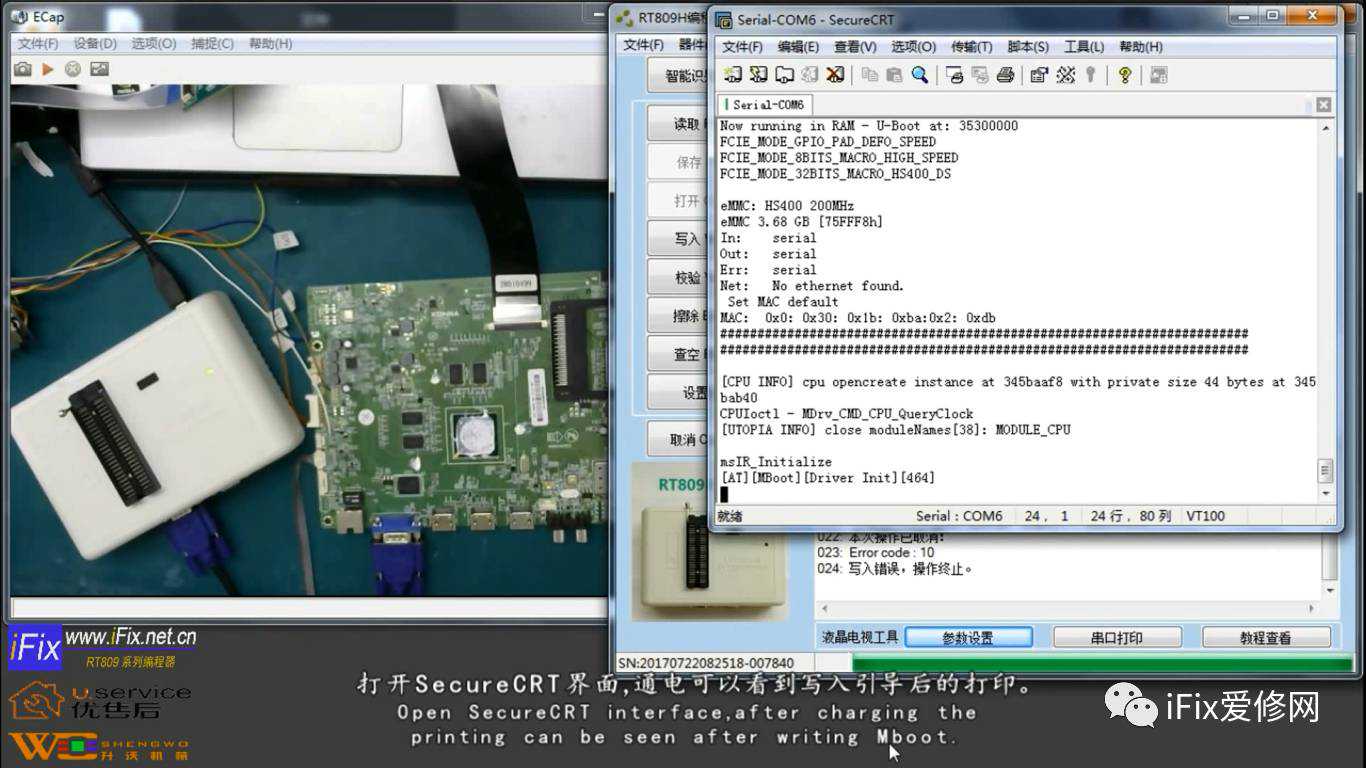1366x768 pixels.
Task: Click the stop capture icon in ECap
Action: pyautogui.click(x=73, y=69)
